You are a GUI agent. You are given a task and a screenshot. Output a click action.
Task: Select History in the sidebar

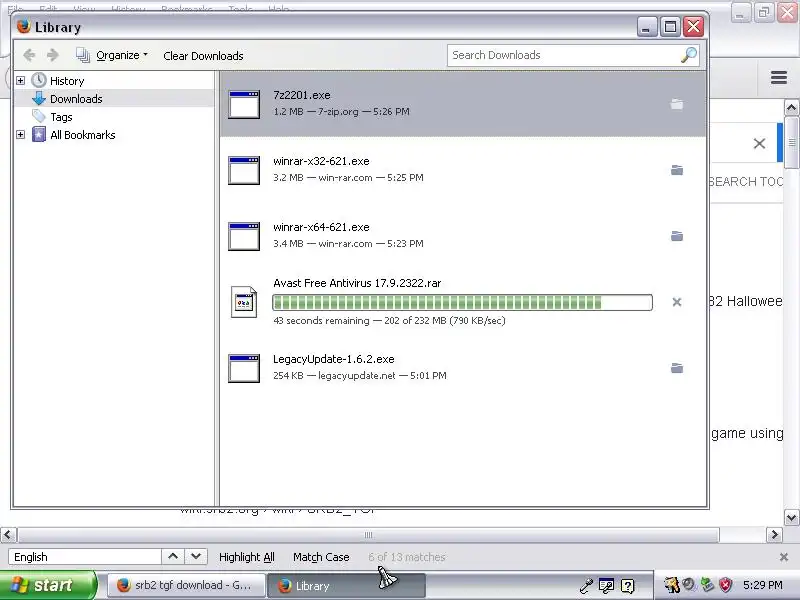[x=67, y=81]
